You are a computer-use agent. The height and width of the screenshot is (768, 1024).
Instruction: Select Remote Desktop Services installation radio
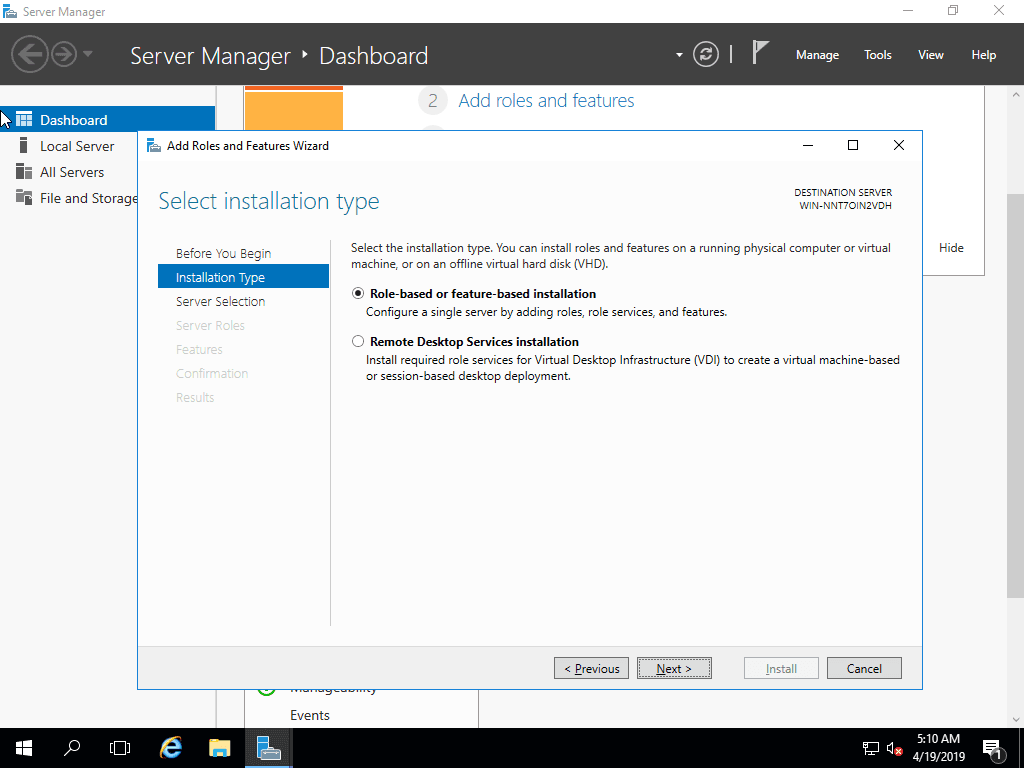[358, 341]
